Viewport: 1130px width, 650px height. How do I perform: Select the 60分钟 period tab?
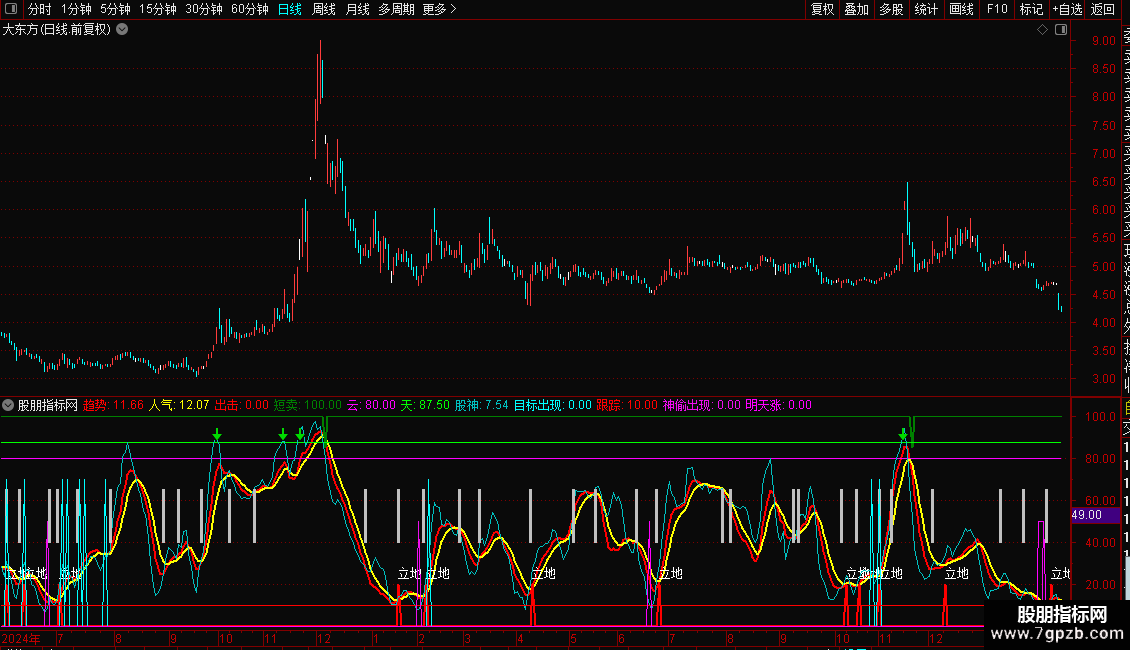(x=249, y=9)
